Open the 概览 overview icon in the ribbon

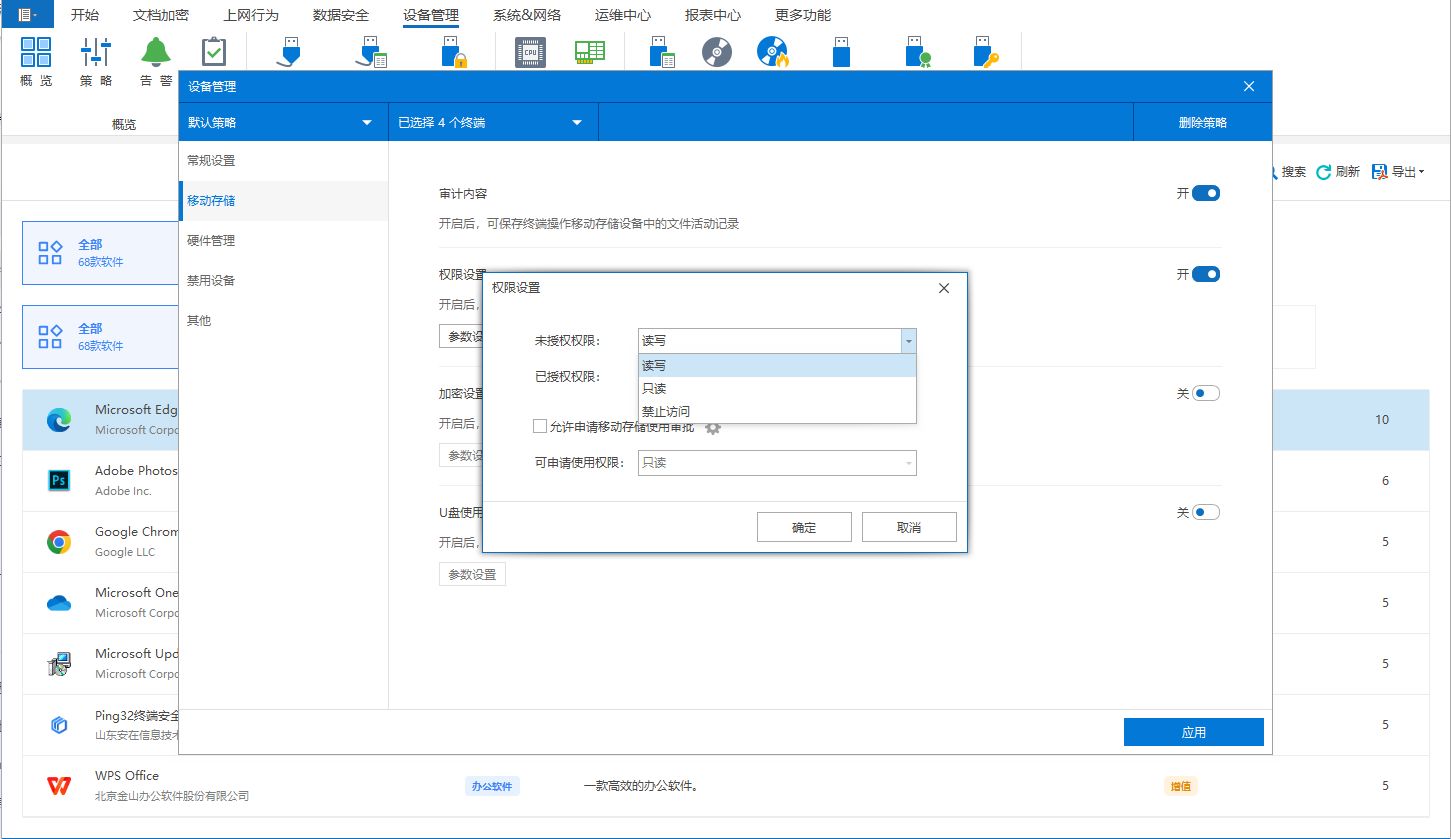coord(36,52)
